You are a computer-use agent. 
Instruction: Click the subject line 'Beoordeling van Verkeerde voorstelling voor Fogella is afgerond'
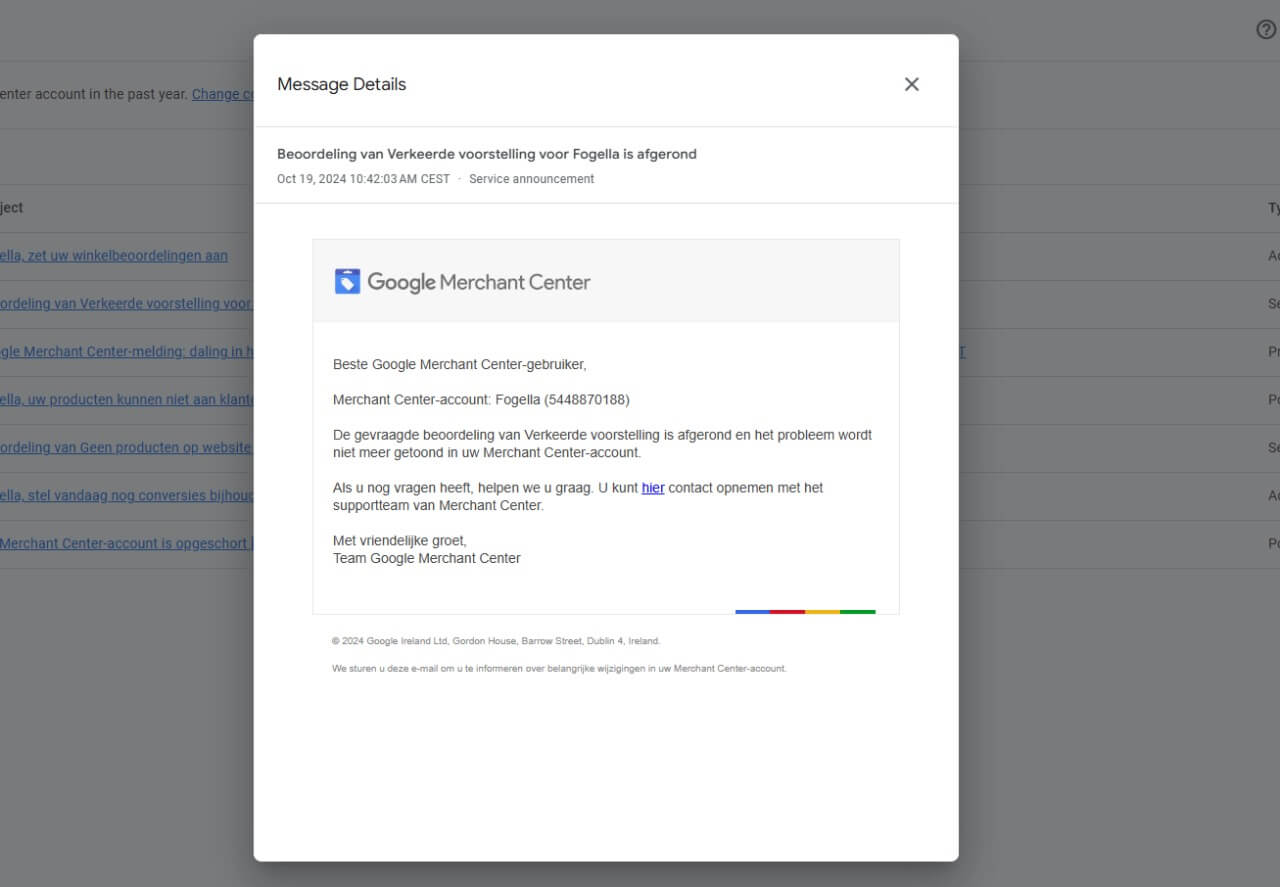(x=487, y=154)
